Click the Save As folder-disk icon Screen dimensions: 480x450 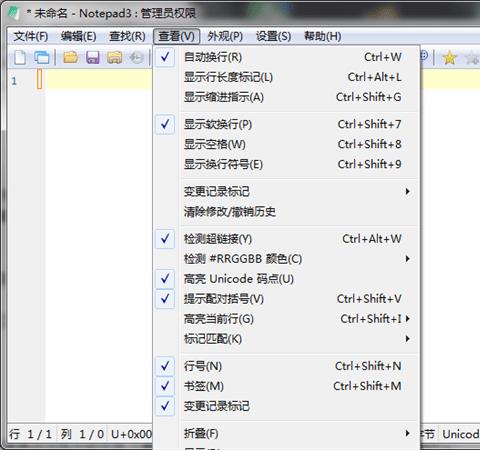coord(114,58)
